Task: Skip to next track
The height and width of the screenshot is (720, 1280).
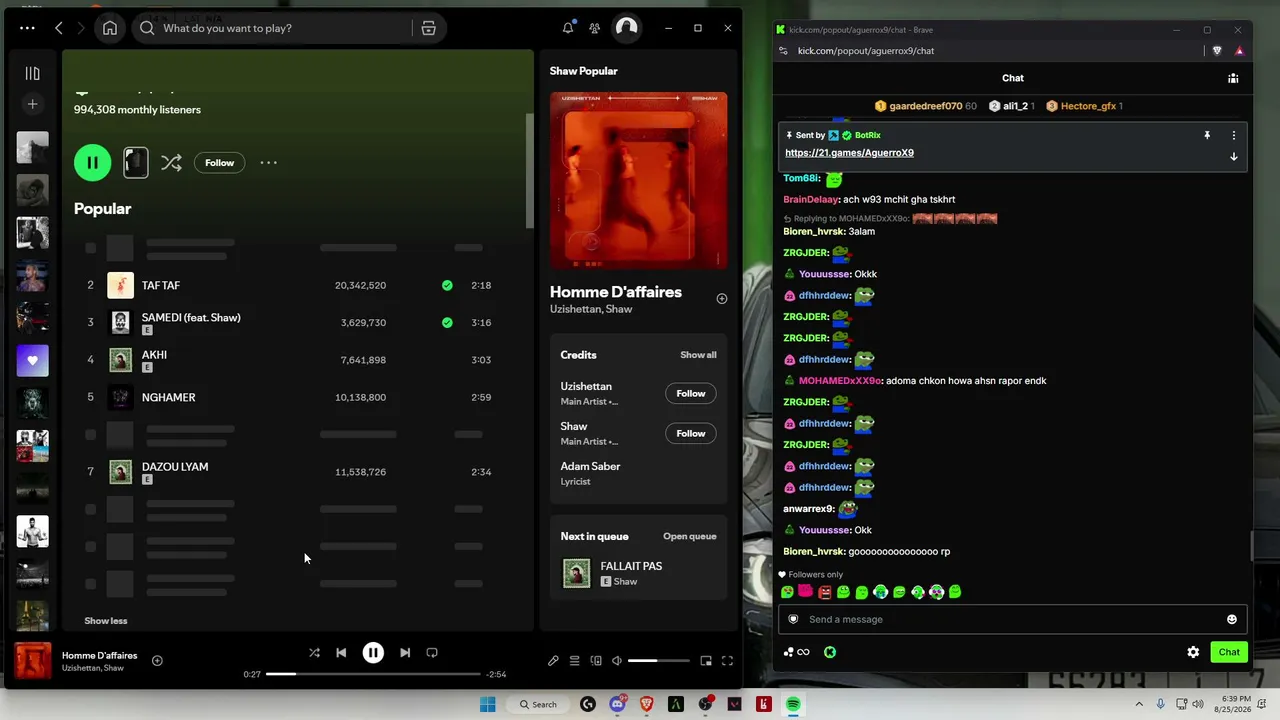Action: click(405, 653)
